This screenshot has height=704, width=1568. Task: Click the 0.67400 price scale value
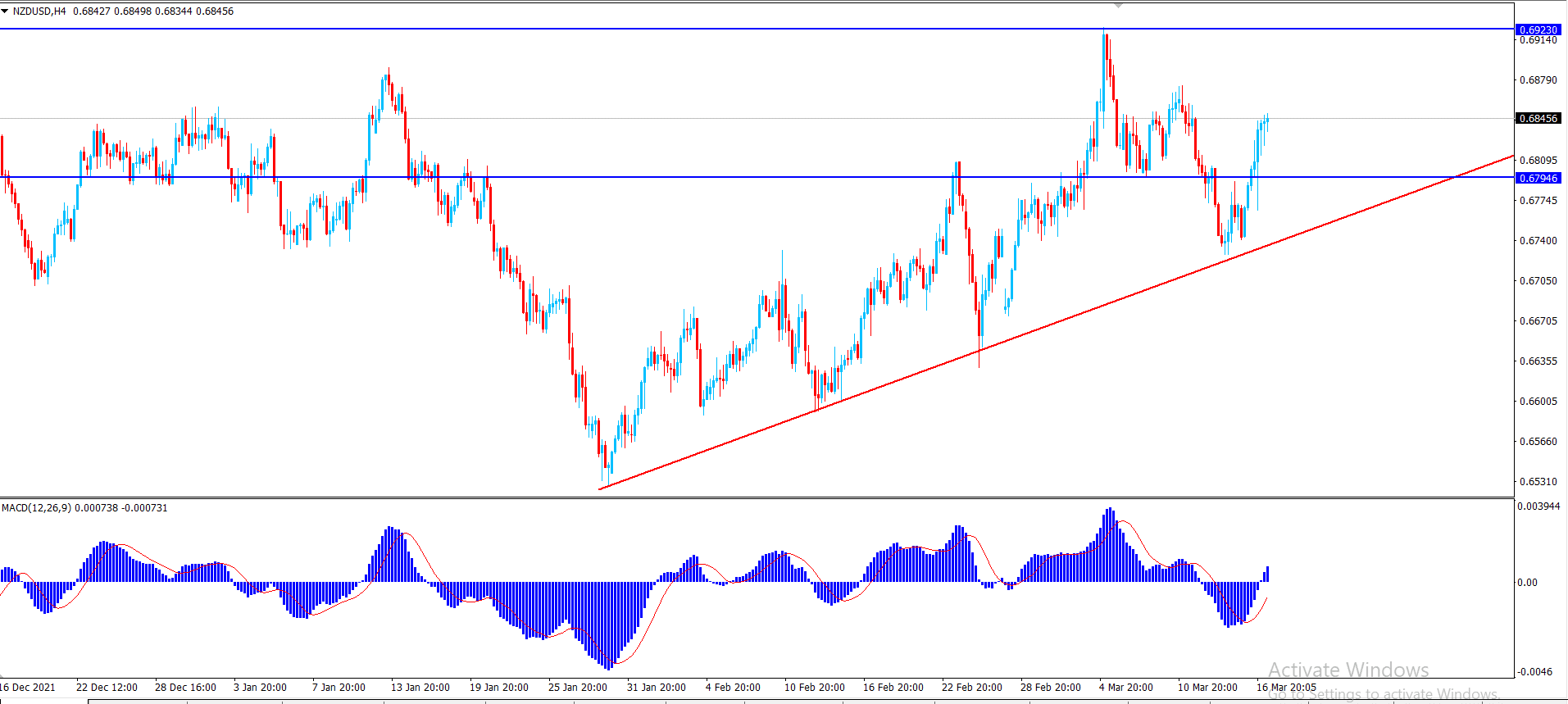coord(1538,241)
